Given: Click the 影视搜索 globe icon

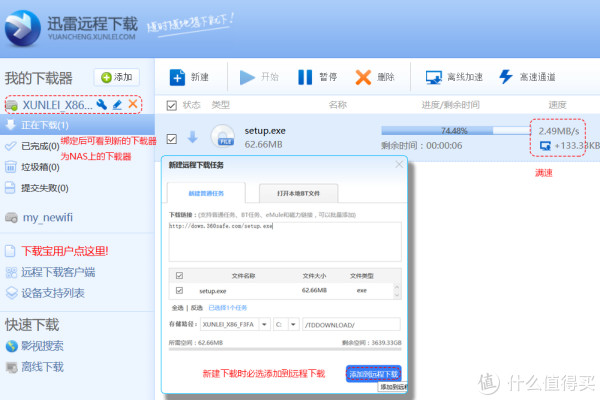Looking at the screenshot, I should [x=11, y=346].
